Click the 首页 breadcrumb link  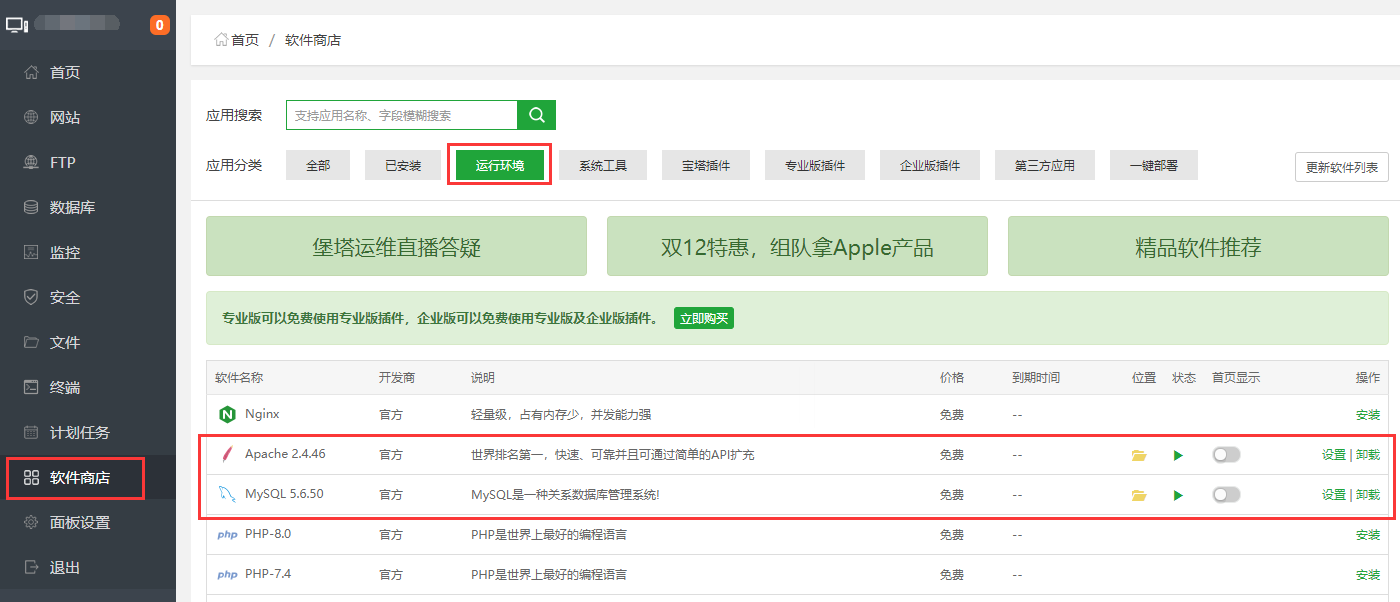245,40
